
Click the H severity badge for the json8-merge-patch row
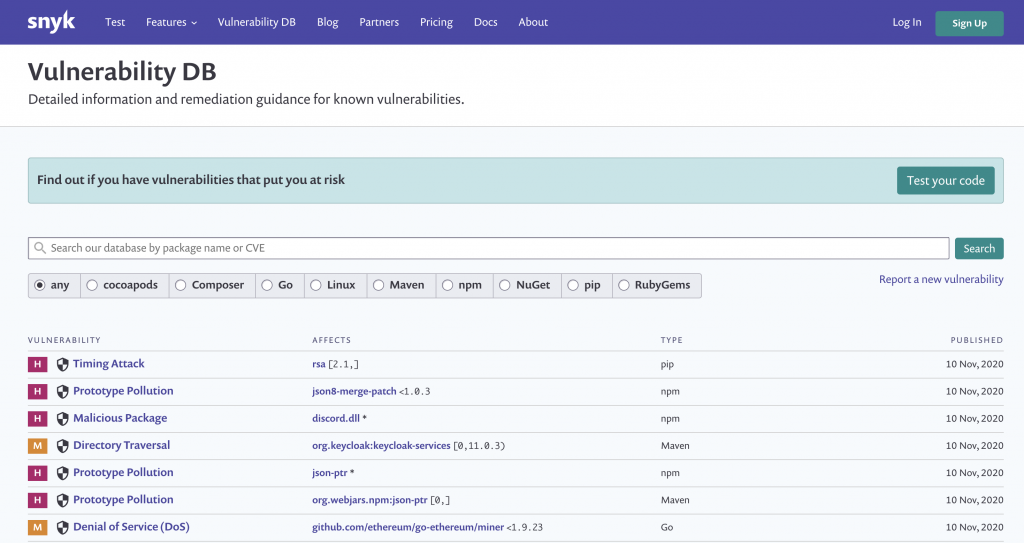tap(37, 391)
